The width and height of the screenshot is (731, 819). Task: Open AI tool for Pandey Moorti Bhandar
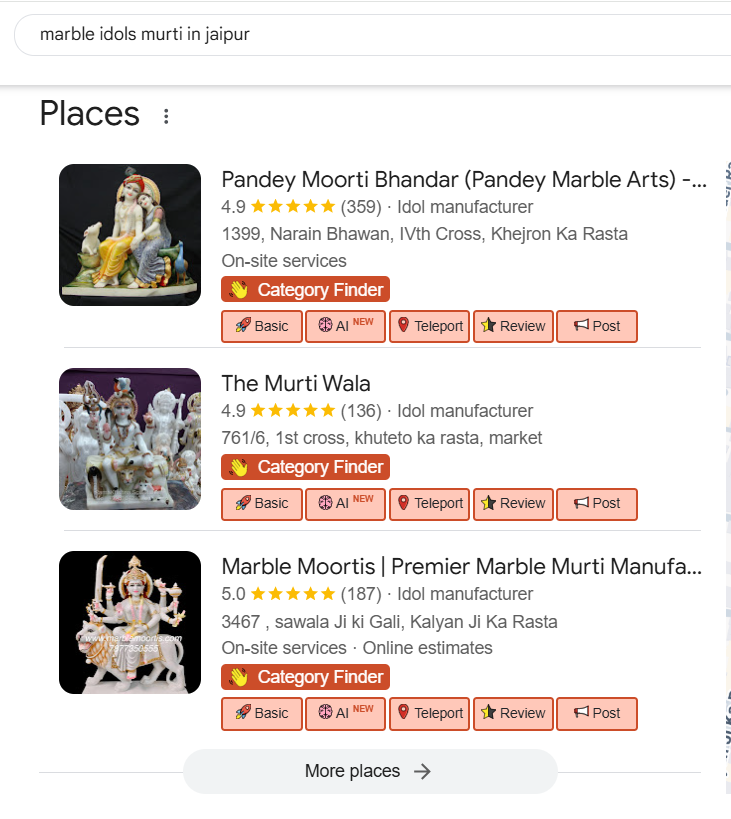[x=345, y=326]
